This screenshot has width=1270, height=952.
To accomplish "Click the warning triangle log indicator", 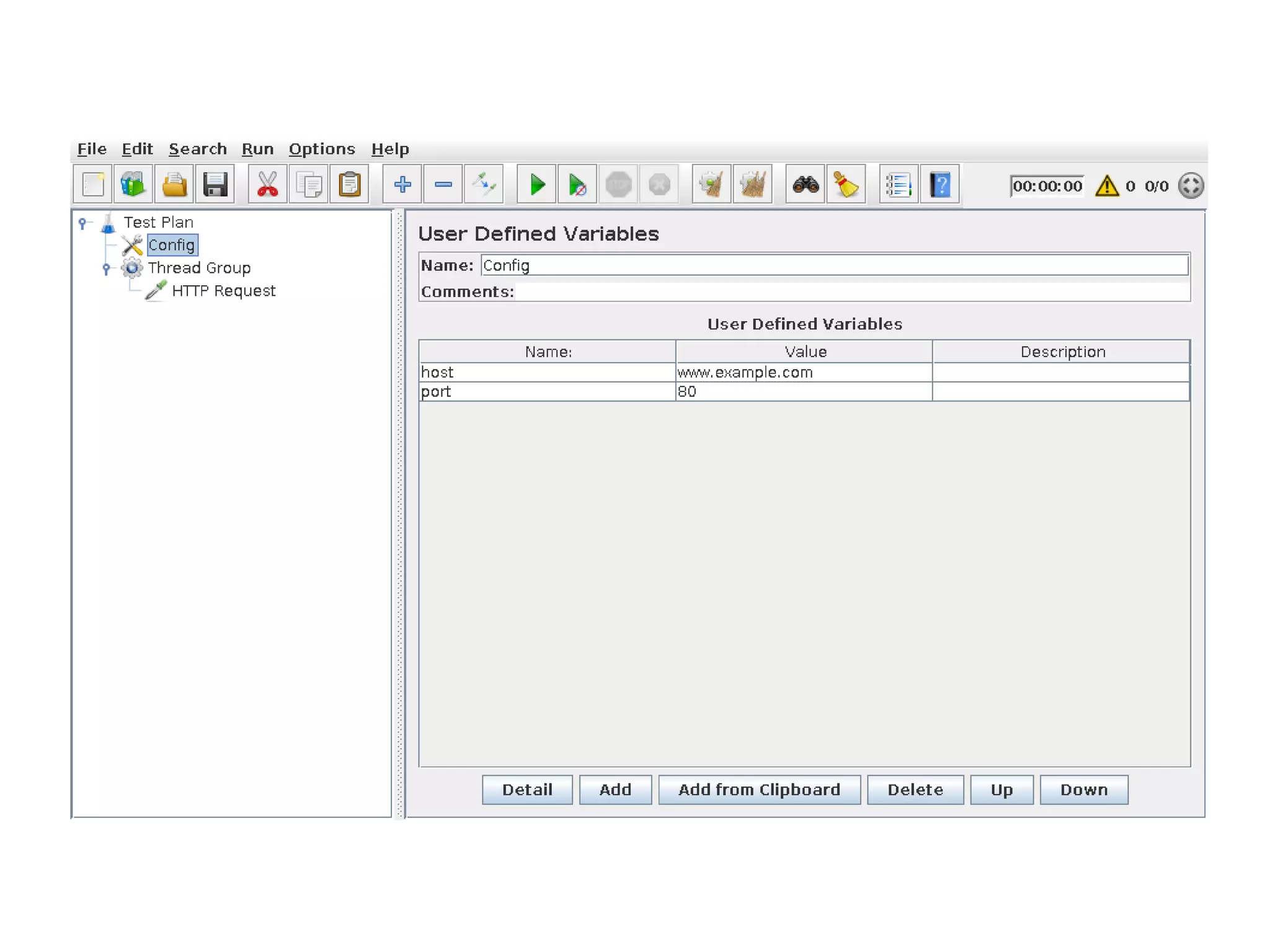I will pos(1107,186).
